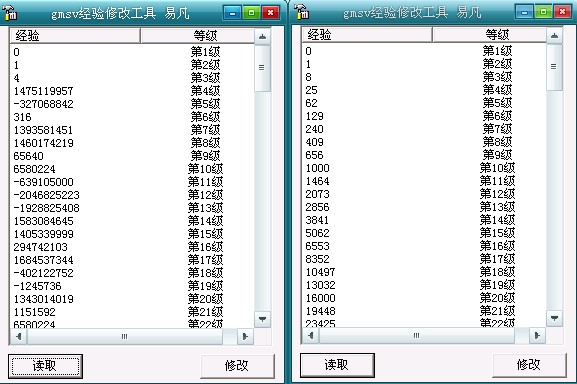Select the 16000 experience row in right list
The image size is (577, 384).
click(x=424, y=298)
